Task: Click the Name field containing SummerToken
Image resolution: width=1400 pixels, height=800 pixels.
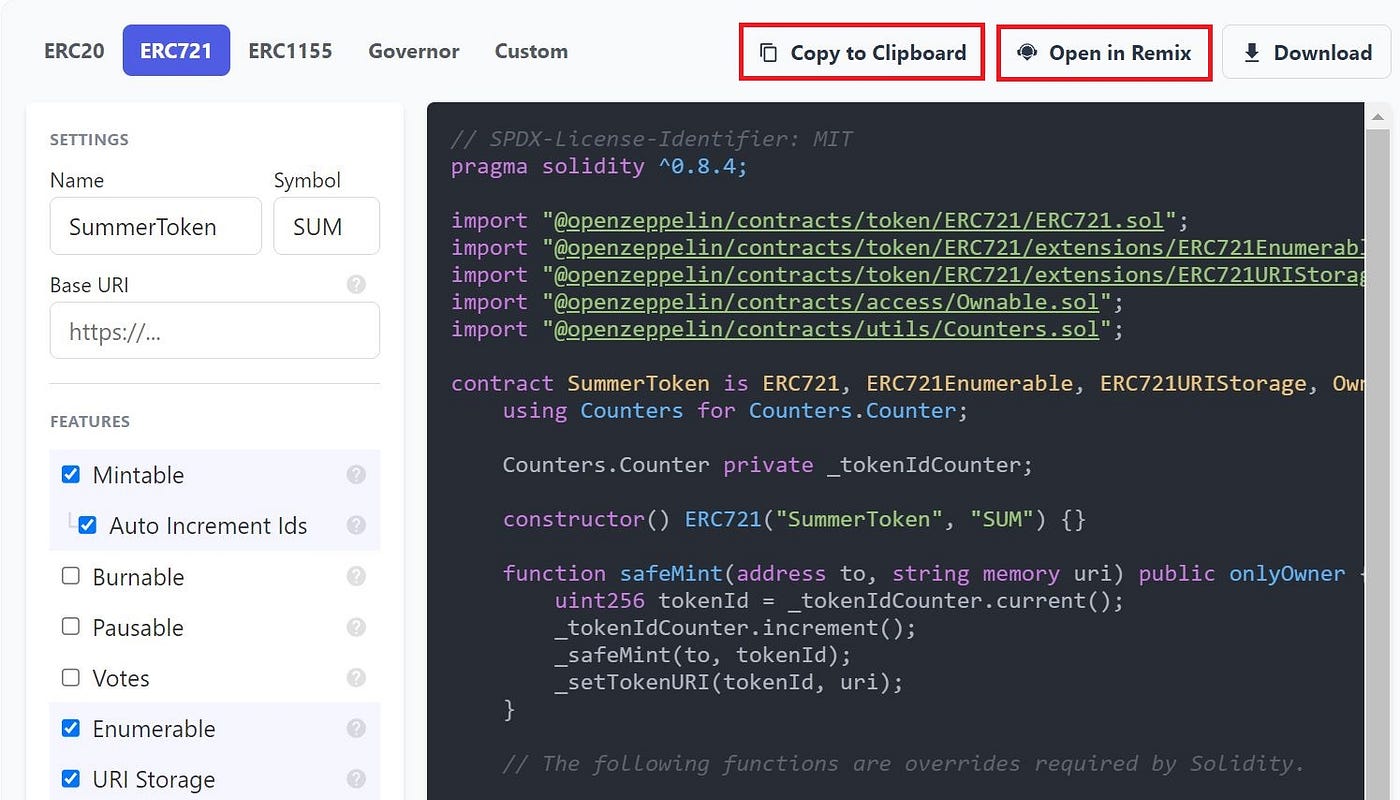Action: tap(156, 226)
